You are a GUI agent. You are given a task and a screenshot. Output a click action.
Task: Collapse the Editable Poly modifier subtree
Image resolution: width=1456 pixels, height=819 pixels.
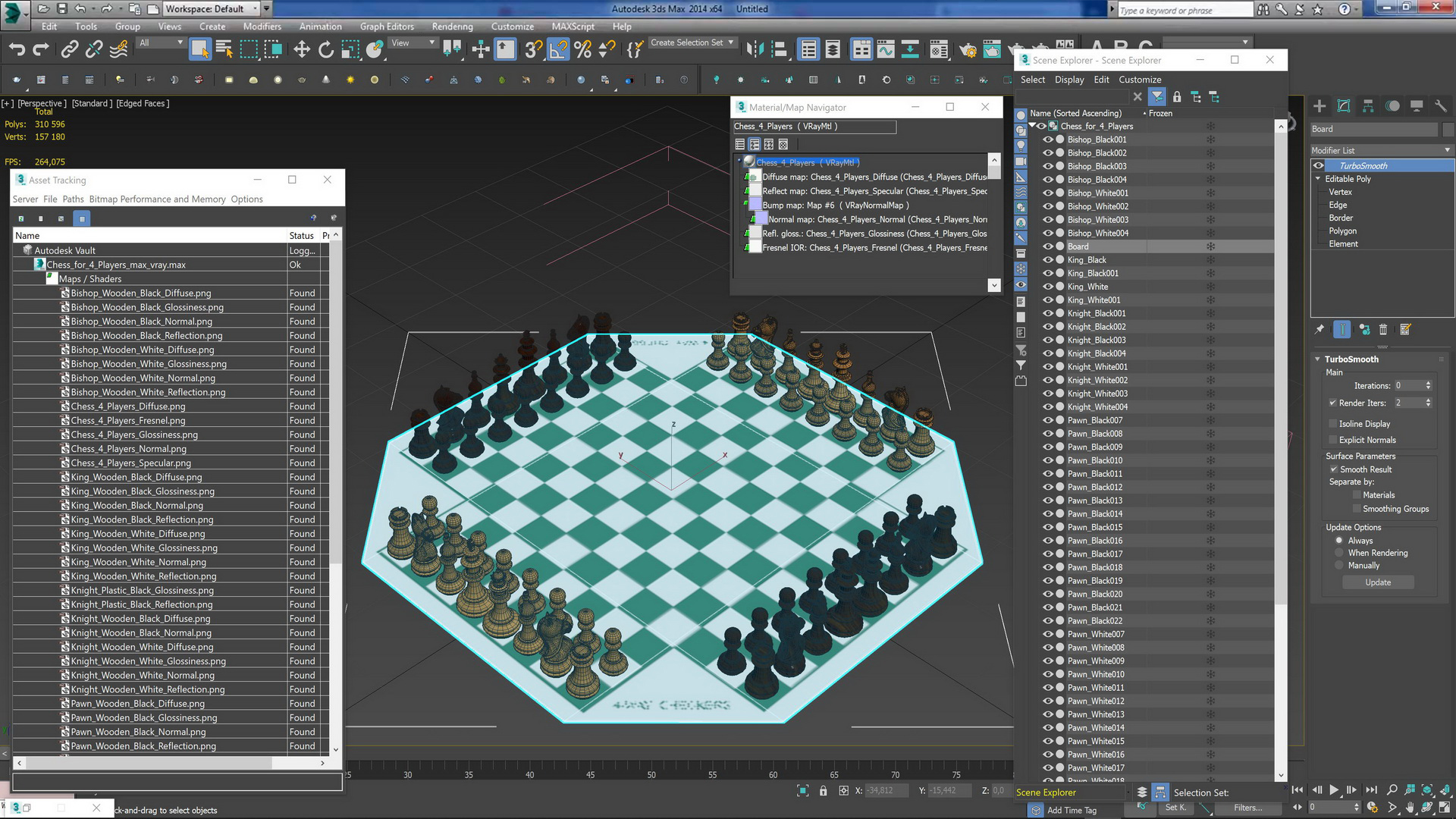click(x=1318, y=179)
